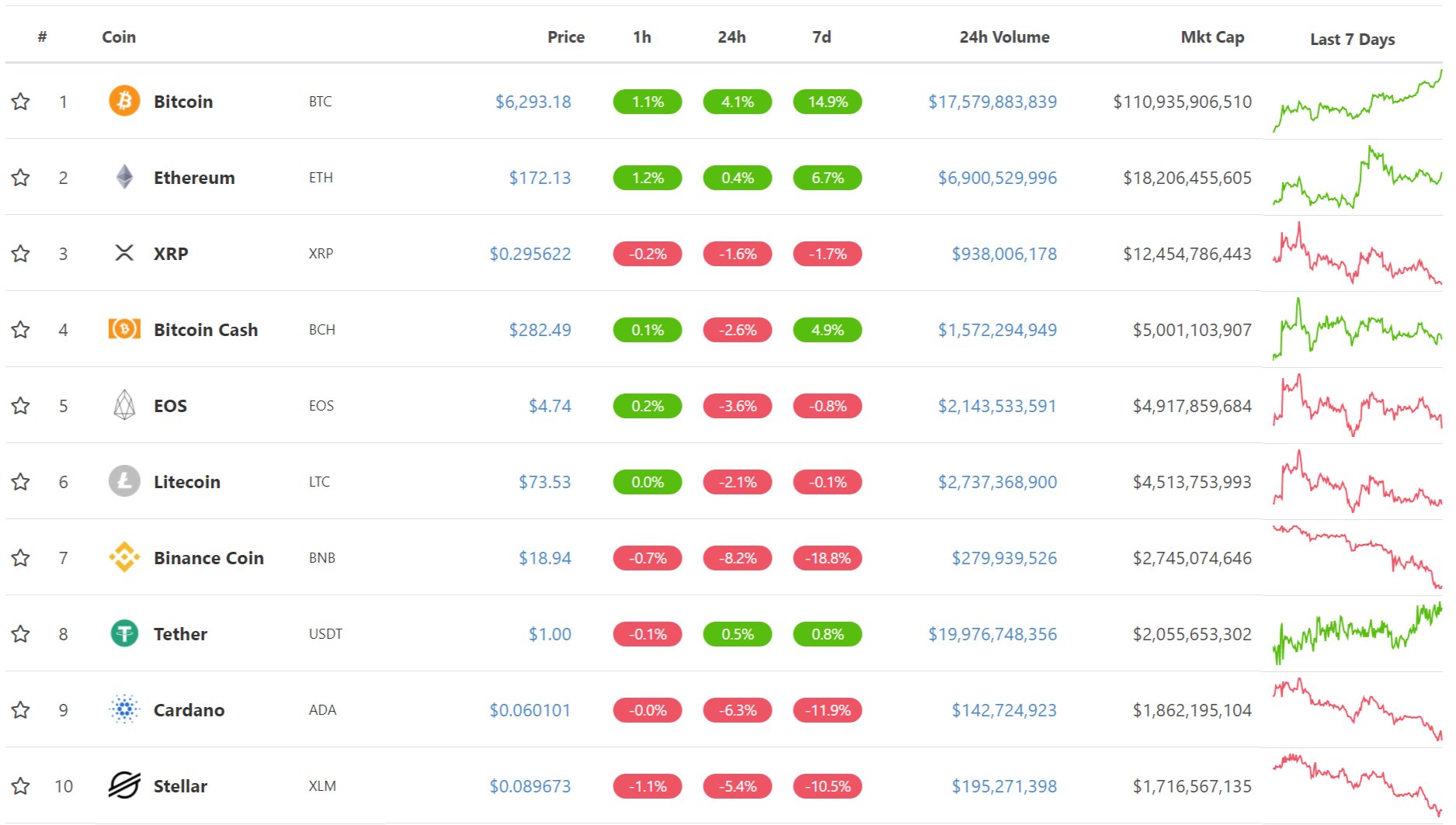
Task: Click the Cardano logo icon
Action: (124, 709)
